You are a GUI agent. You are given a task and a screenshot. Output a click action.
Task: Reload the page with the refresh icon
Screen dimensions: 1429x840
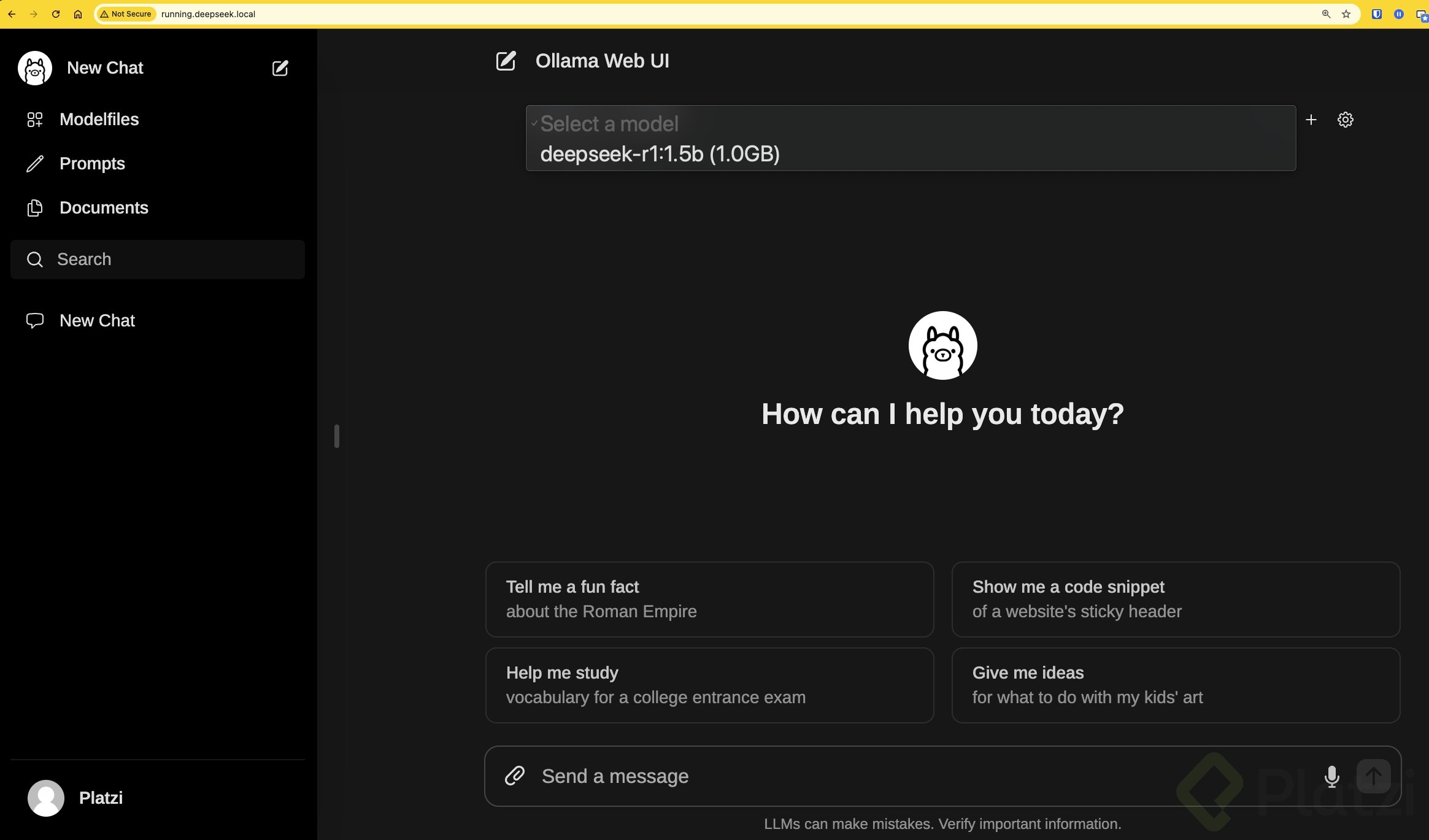click(x=56, y=14)
